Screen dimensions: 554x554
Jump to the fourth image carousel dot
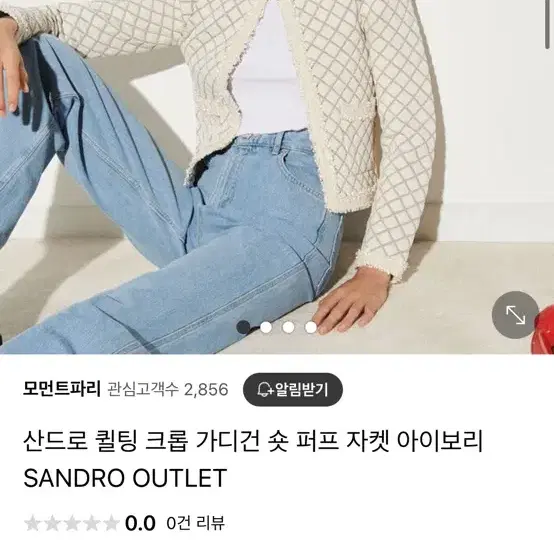311,327
